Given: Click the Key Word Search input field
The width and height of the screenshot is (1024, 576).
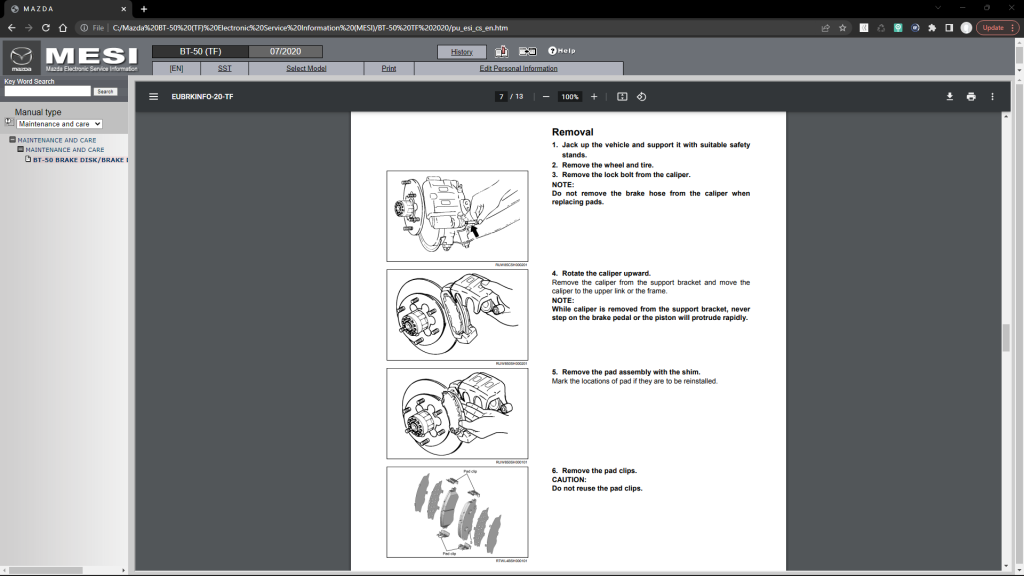Looking at the screenshot, I should pyautogui.click(x=47, y=91).
